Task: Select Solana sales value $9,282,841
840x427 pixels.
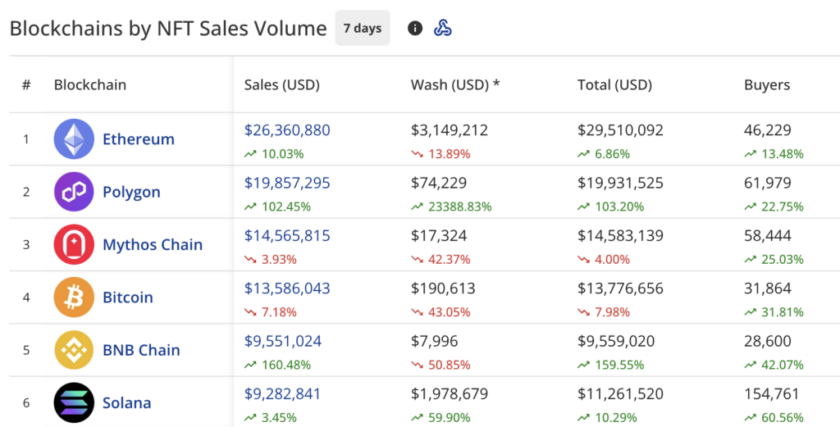Action: (282, 394)
